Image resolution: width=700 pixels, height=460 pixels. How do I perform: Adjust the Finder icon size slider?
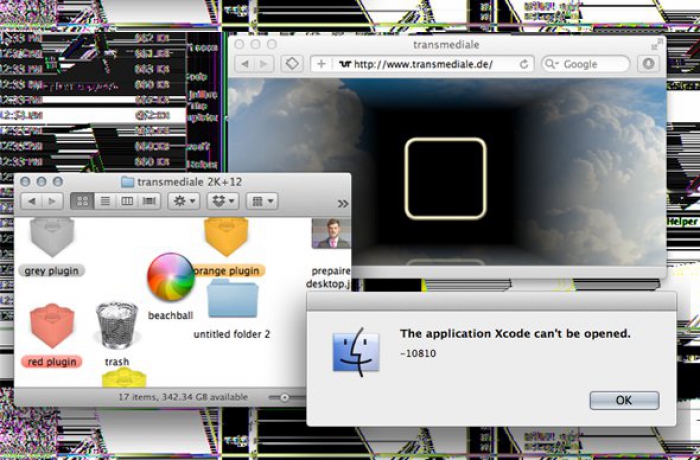[284, 397]
